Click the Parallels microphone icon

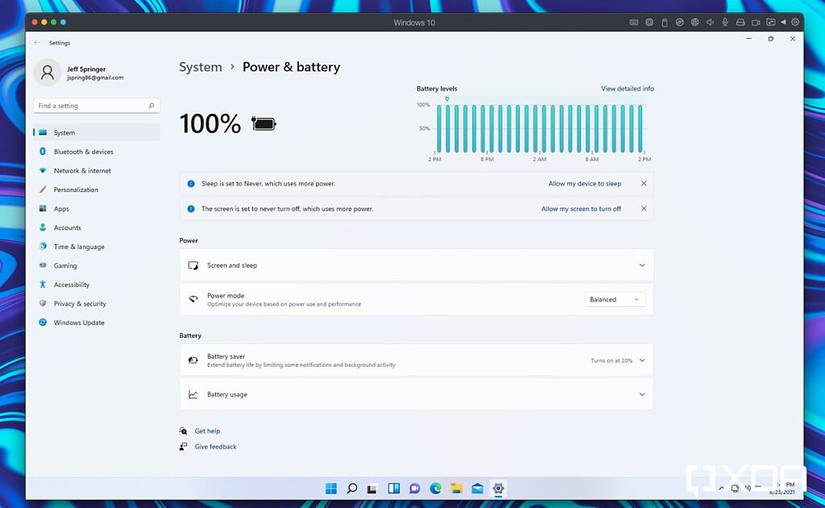[x=725, y=22]
